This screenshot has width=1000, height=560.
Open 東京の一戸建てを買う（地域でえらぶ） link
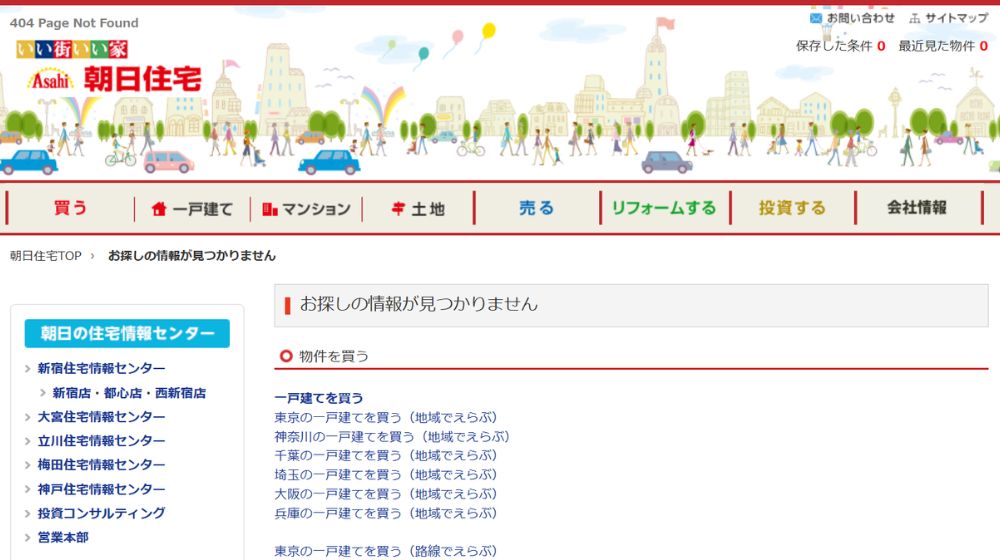pyautogui.click(x=385, y=417)
